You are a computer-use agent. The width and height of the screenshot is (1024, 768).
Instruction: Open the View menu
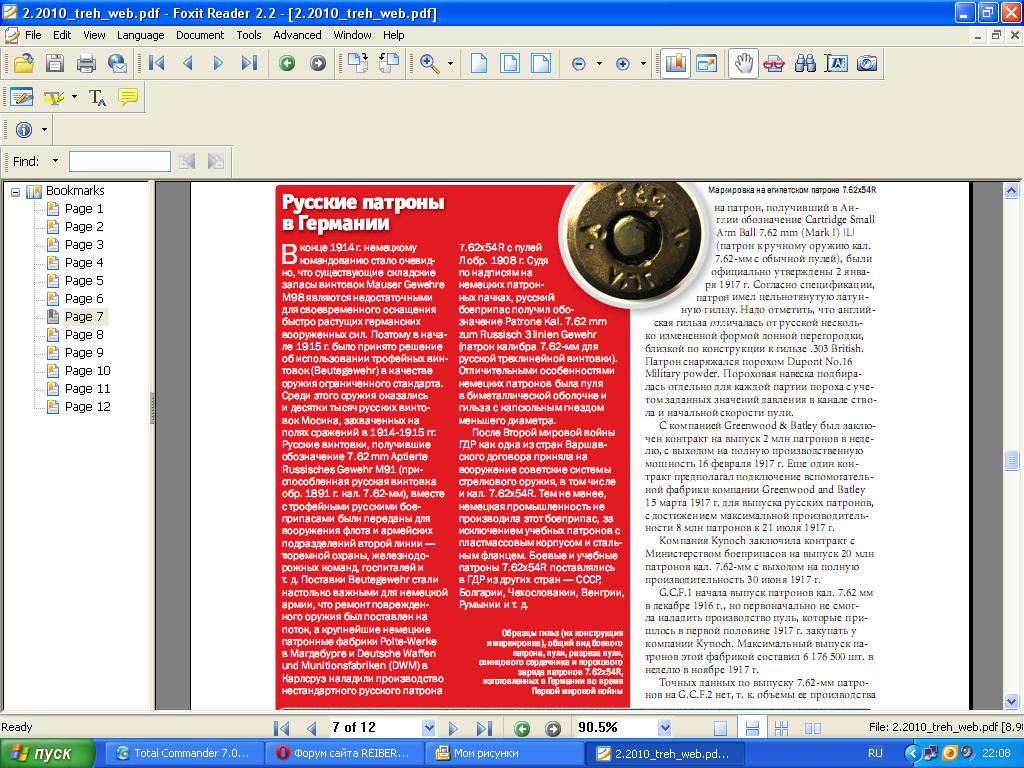pos(94,35)
